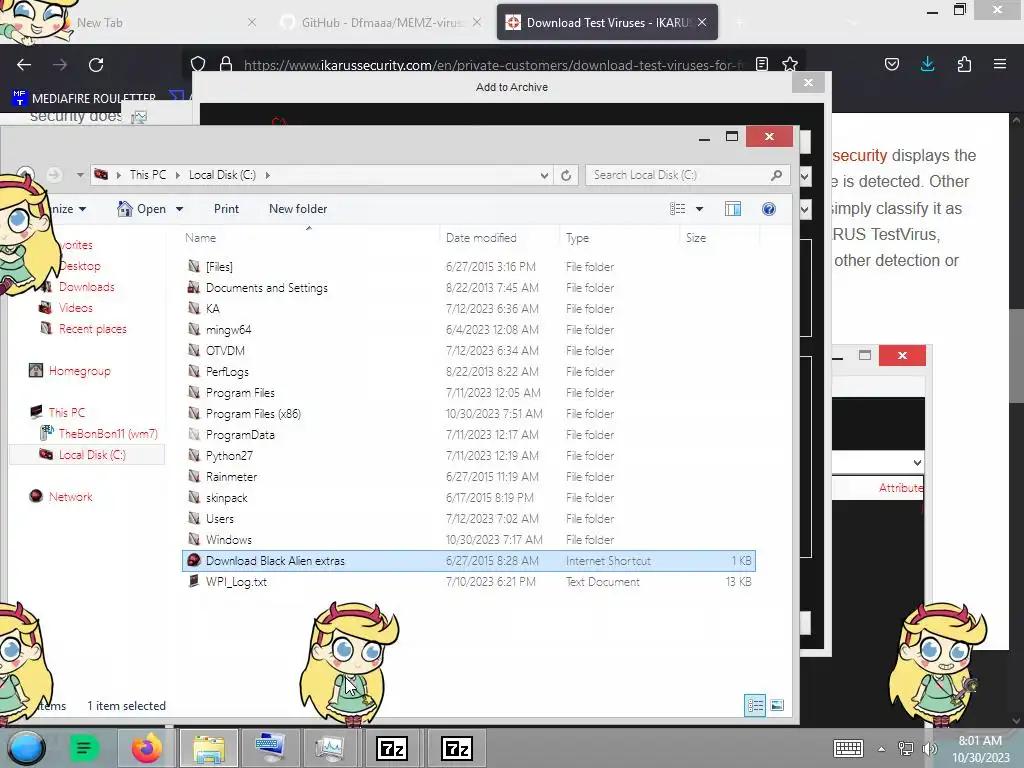Select the Rainmeter folder row
This screenshot has width=1024, height=768.
(x=468, y=476)
